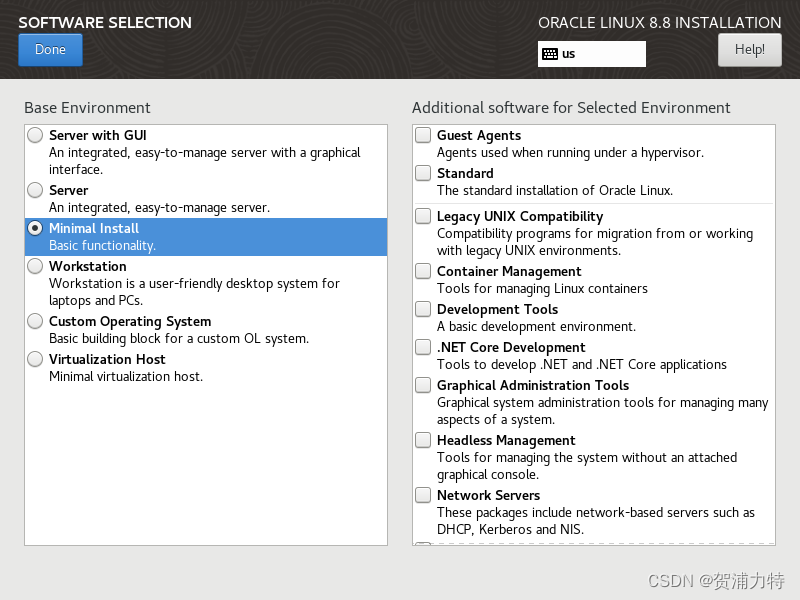Enable Container Management checkbox

click(x=423, y=271)
